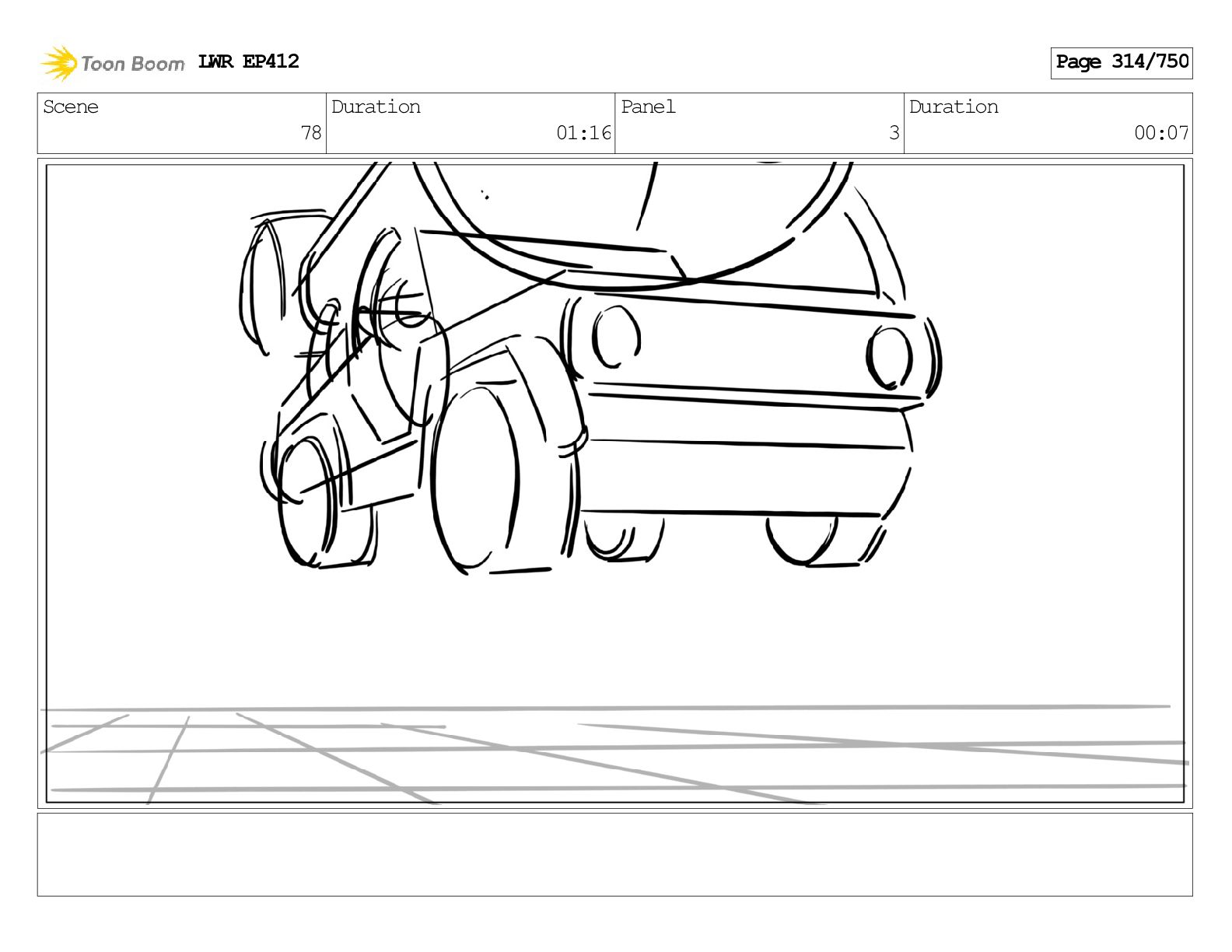Viewport: 1232px width, 952px height.
Task: Click the Duration label beside Panel
Action: (954, 107)
